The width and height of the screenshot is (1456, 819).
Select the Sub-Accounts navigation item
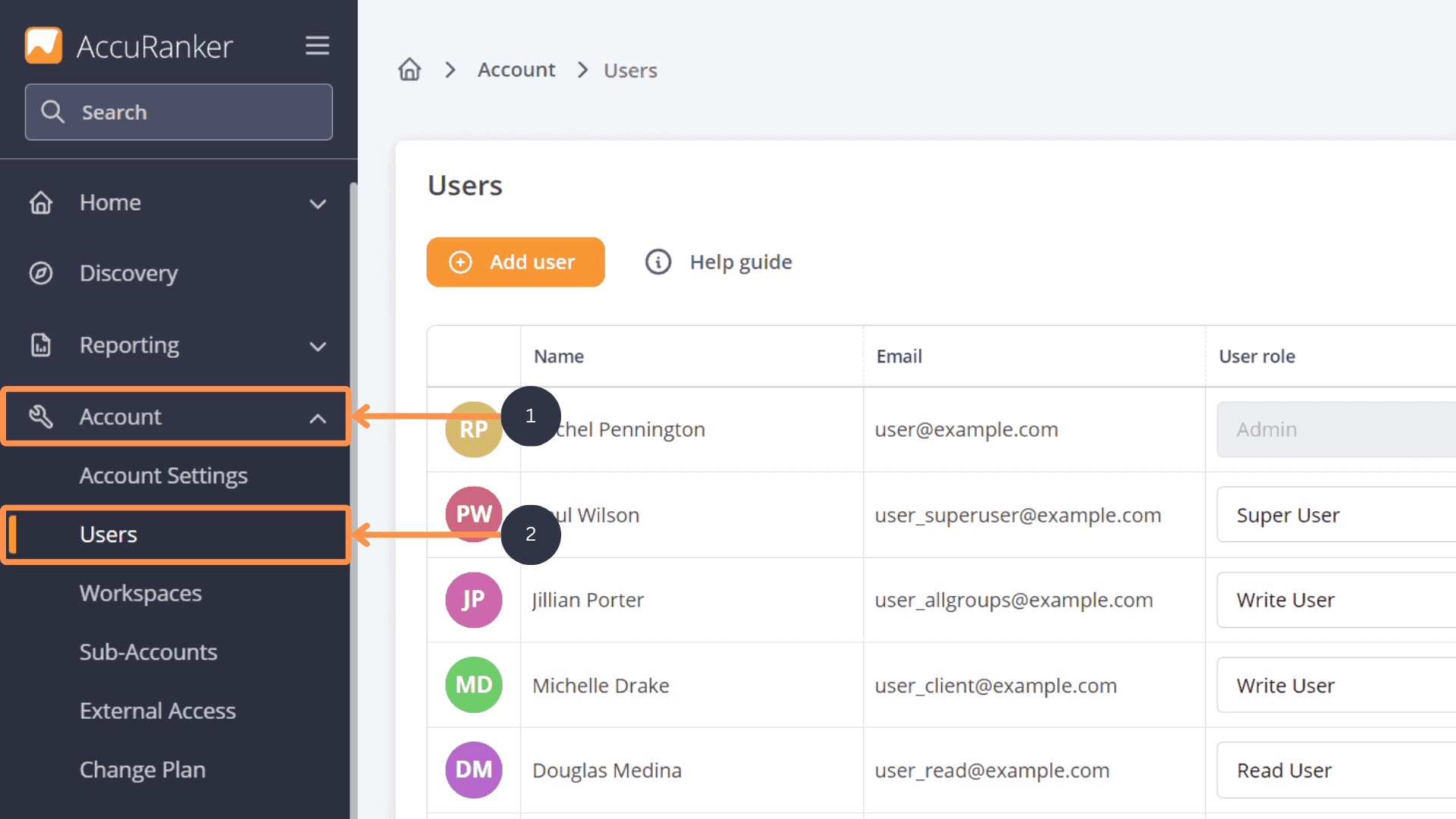coord(148,651)
